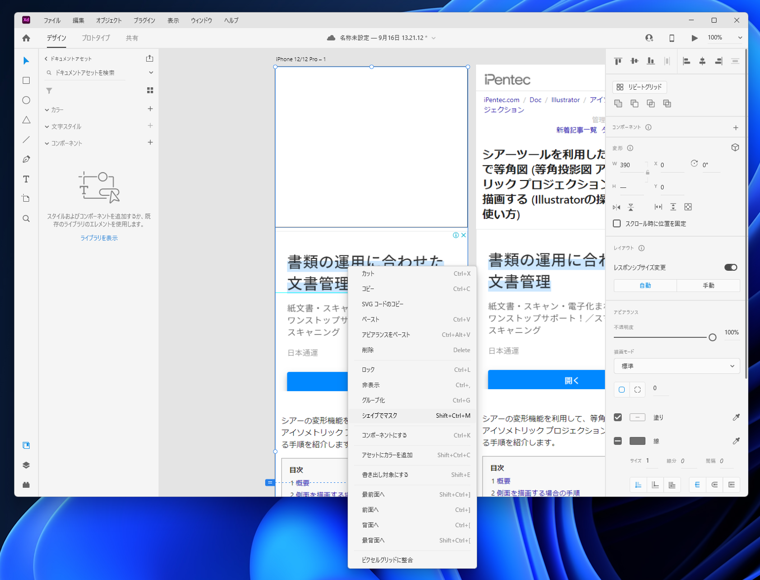Select the Ellipse tool
Image resolution: width=760 pixels, height=580 pixels.
click(x=26, y=100)
